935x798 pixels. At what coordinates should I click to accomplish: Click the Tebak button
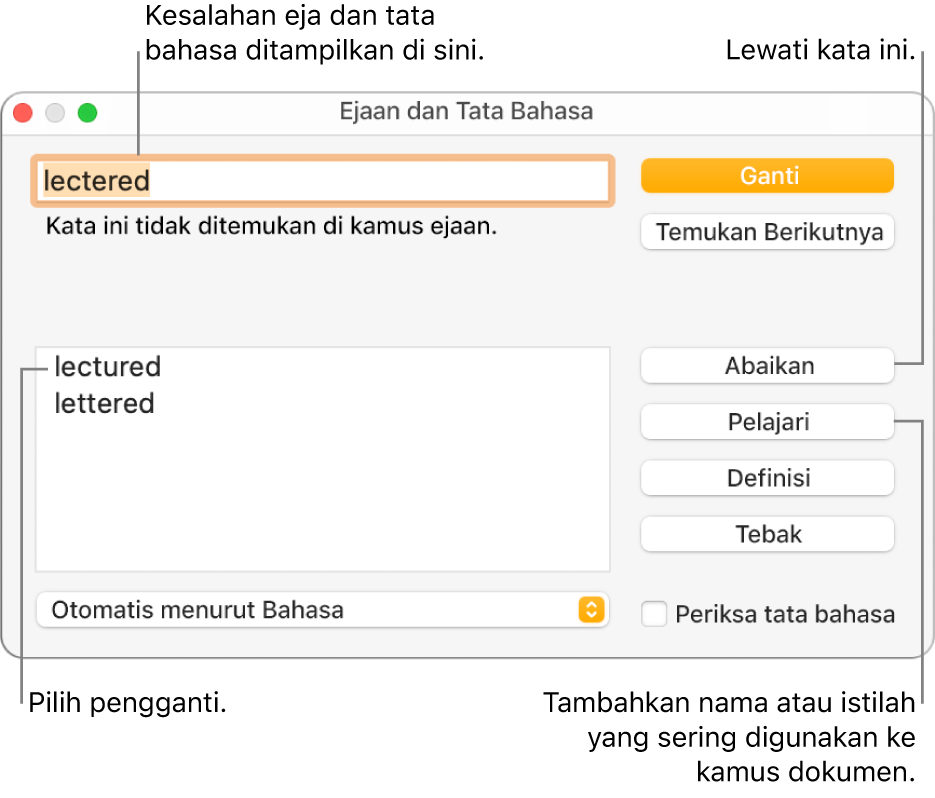click(767, 534)
